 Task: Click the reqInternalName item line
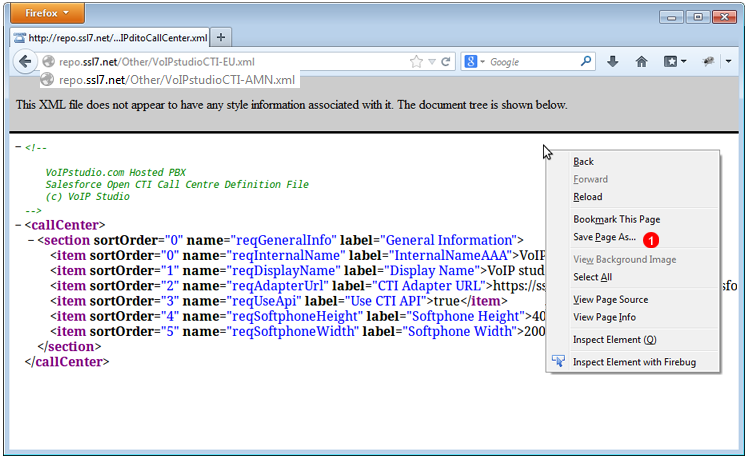click(x=298, y=255)
